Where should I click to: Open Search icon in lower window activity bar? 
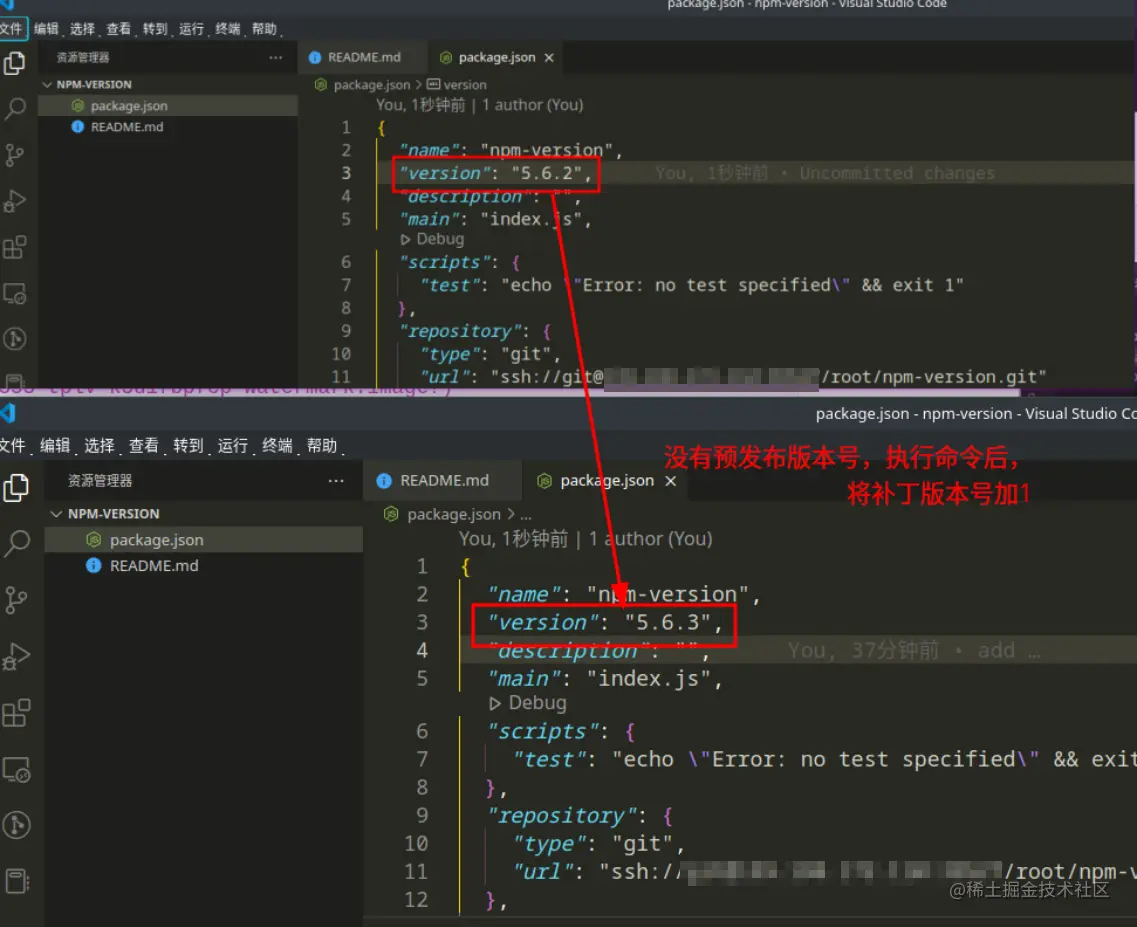click(x=17, y=543)
